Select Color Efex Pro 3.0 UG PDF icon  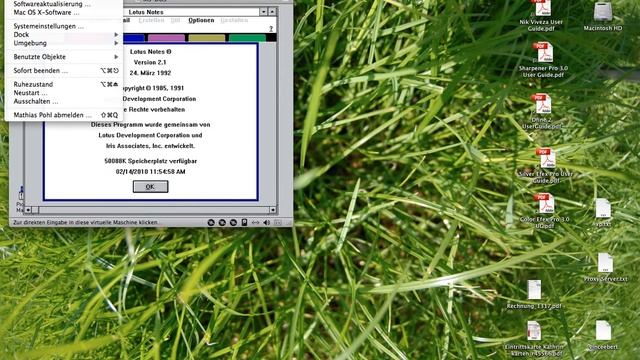click(544, 203)
